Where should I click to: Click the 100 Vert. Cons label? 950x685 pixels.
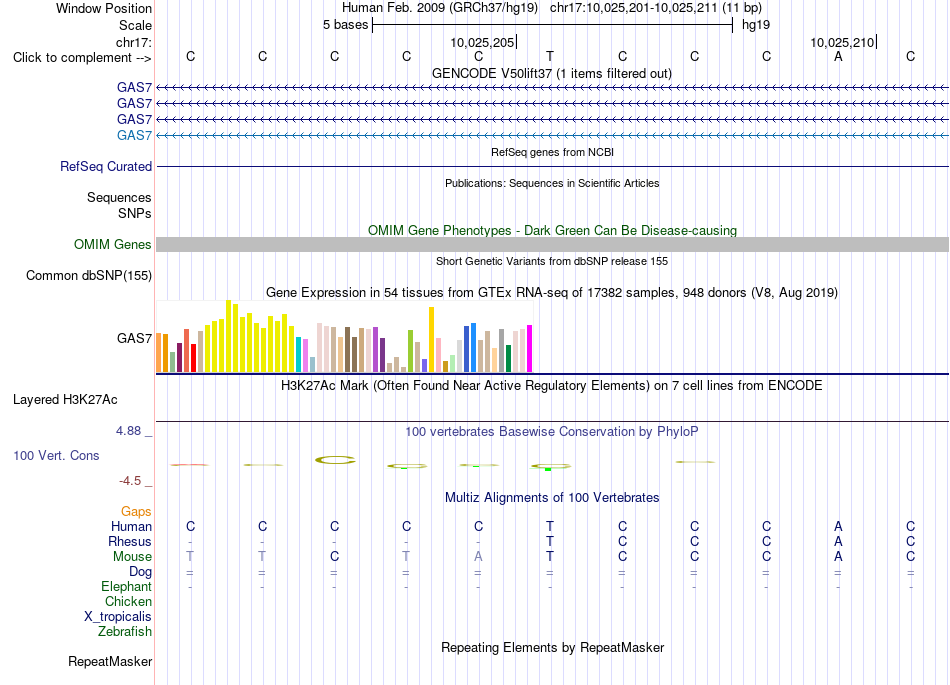coord(56,455)
